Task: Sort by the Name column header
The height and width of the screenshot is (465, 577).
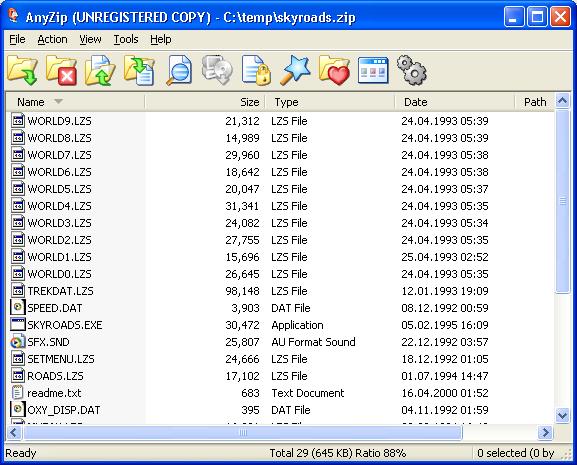Action: click(75, 102)
